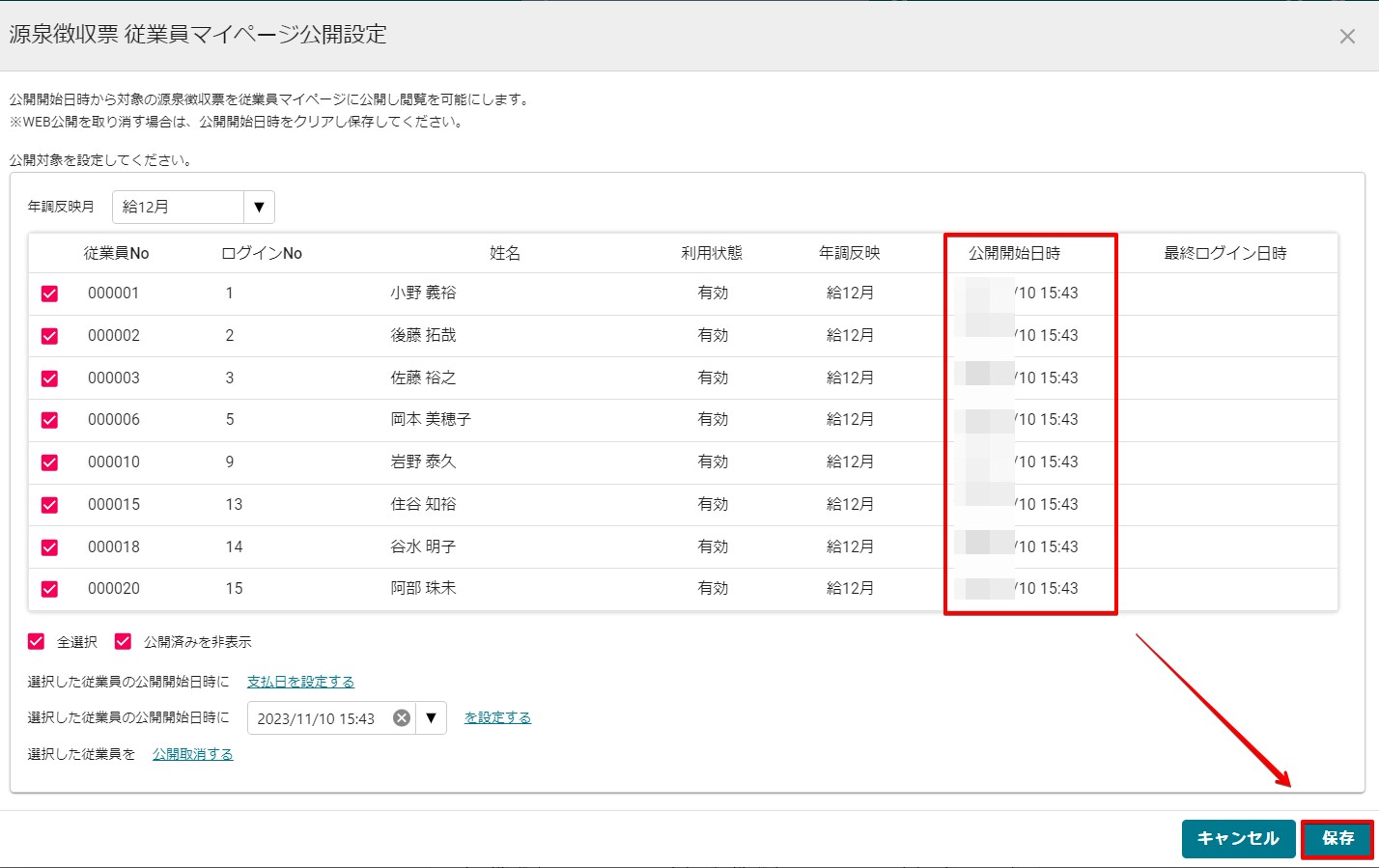Toggle the 全選択 checkbox

36,641
